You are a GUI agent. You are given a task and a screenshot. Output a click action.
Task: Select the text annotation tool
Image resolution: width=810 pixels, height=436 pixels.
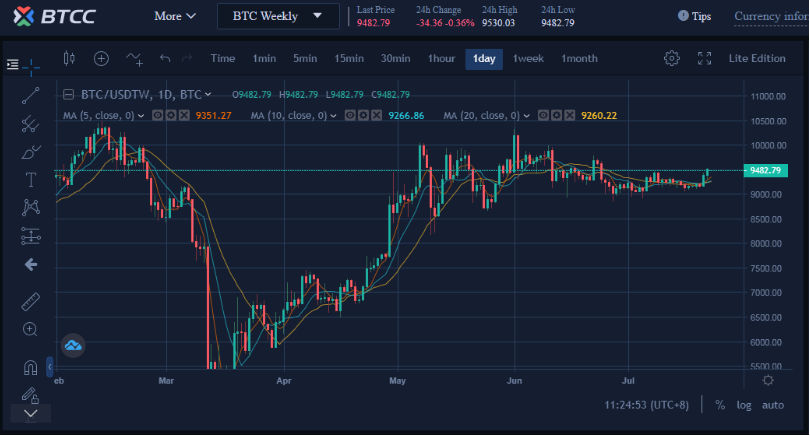pyautogui.click(x=30, y=180)
